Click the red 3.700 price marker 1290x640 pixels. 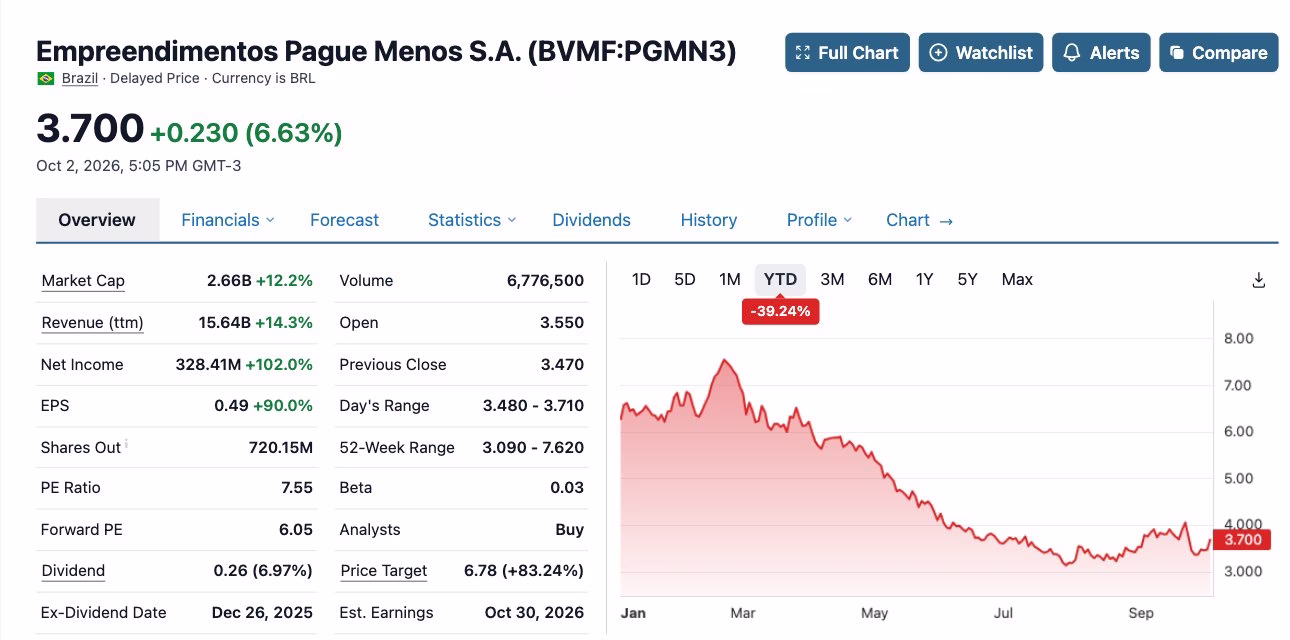[1241, 540]
